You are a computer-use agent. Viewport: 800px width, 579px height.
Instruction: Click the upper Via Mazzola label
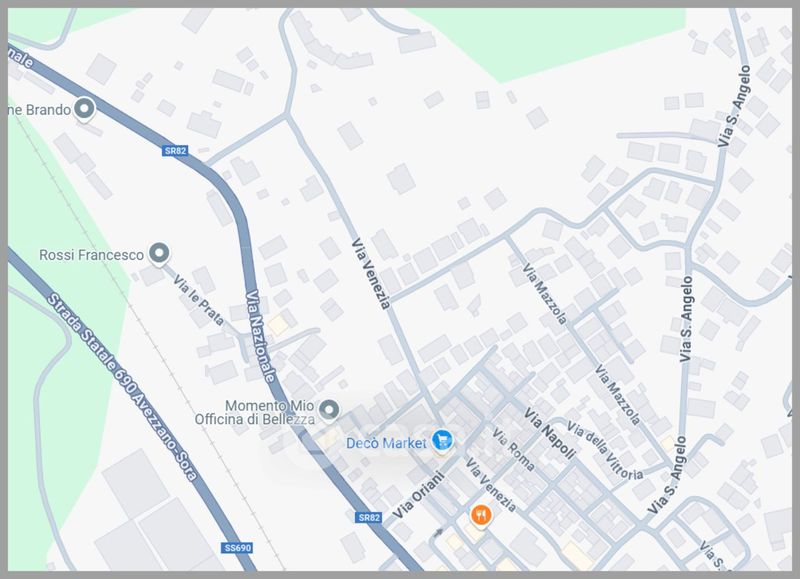(544, 294)
